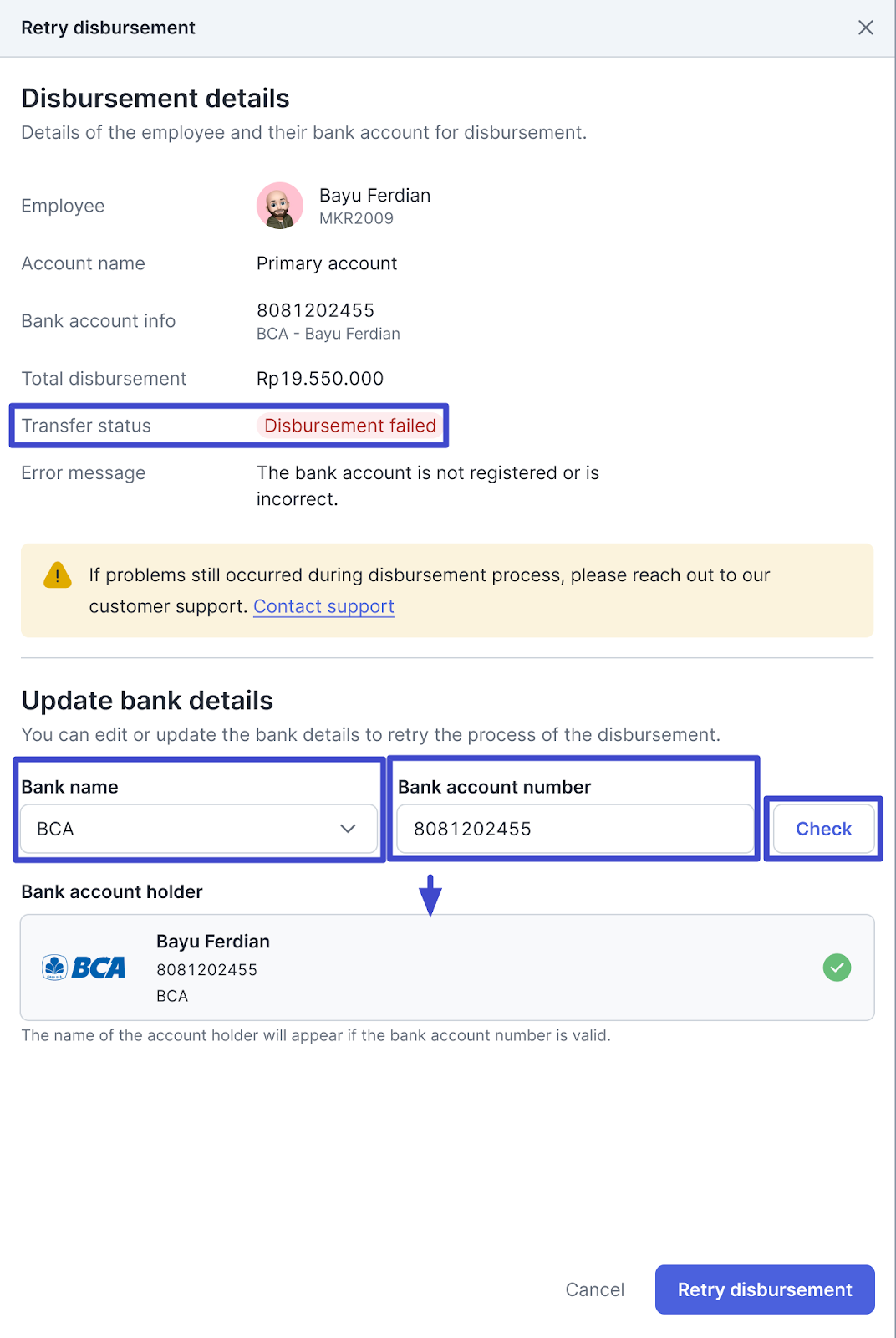Click the Disbursement details heading
The width and height of the screenshot is (896, 1338).
point(155,99)
